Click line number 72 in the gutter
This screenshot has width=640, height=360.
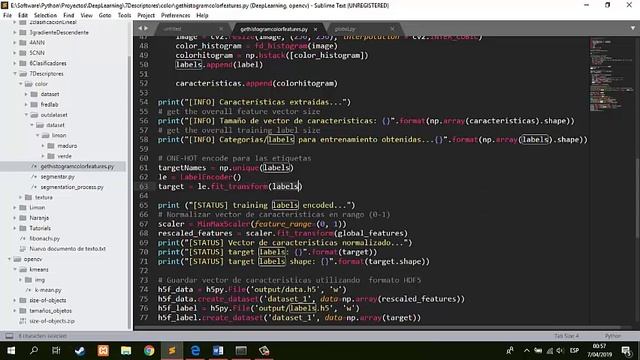[144, 271]
